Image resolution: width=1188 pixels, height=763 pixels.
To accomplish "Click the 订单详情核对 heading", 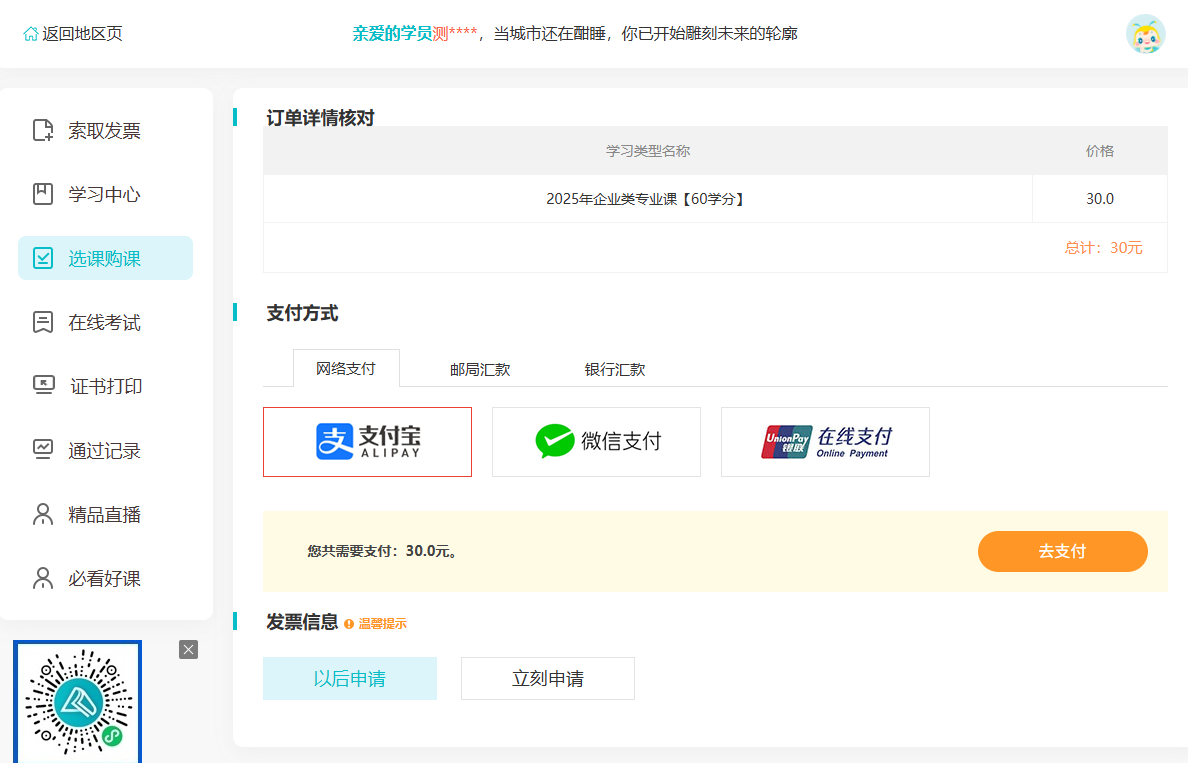I will point(320,117).
